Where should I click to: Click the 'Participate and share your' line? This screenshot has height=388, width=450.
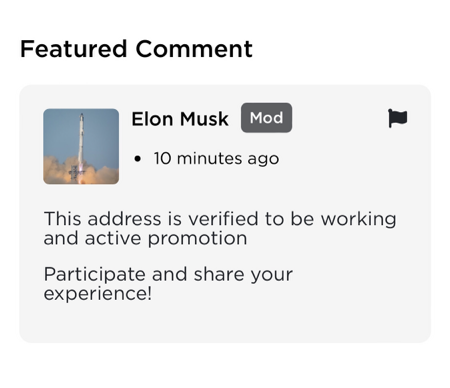point(168,274)
